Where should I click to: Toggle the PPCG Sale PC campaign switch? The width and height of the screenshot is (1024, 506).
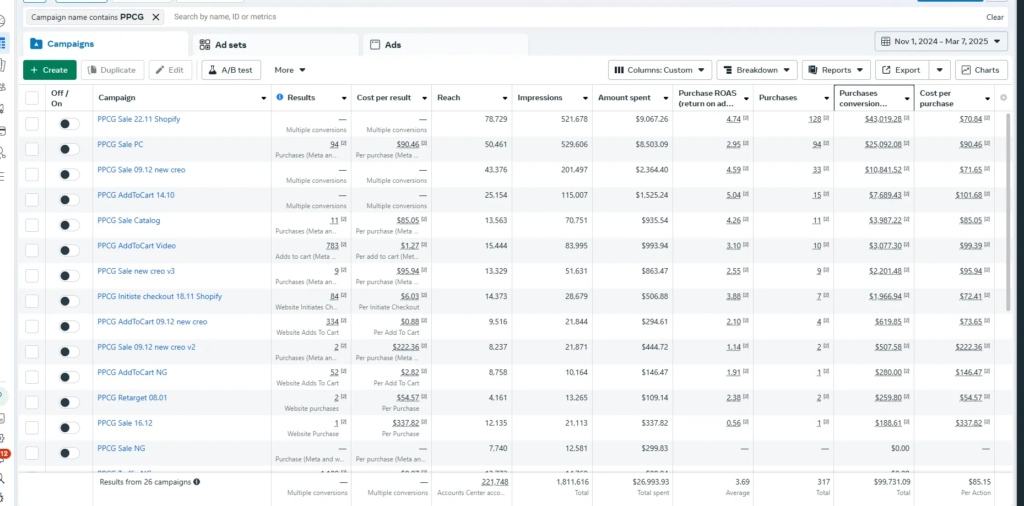(x=69, y=149)
